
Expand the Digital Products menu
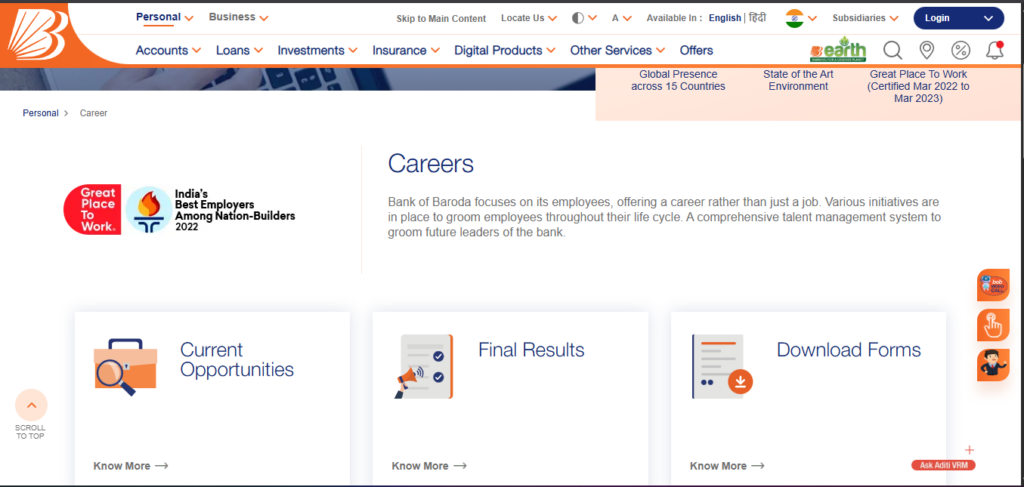[x=505, y=50]
